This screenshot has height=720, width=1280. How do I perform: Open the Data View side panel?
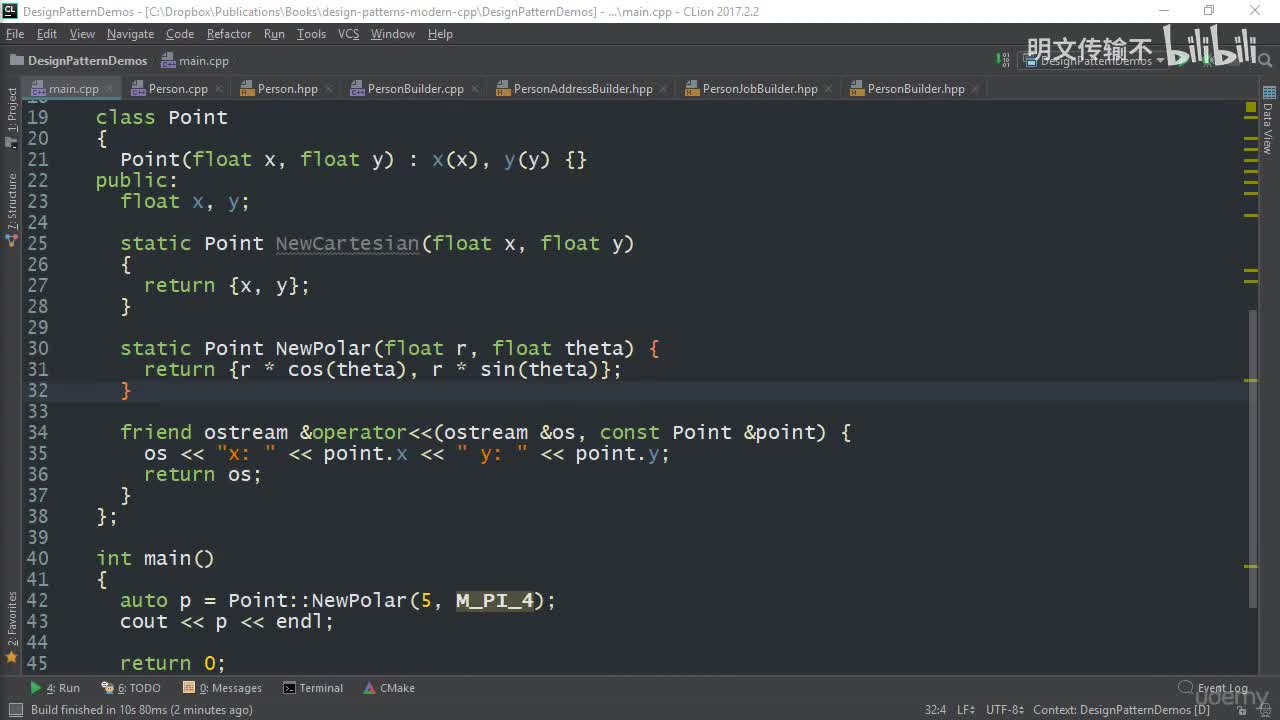(1268, 120)
